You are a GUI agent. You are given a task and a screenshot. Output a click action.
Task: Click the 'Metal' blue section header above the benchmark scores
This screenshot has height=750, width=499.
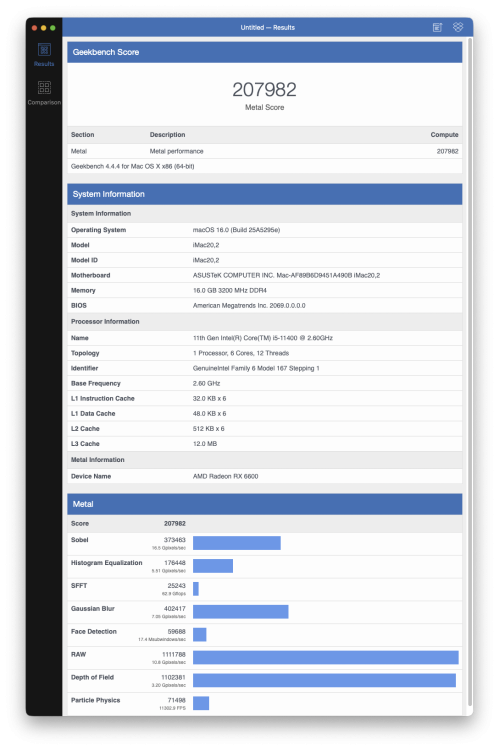[265, 504]
